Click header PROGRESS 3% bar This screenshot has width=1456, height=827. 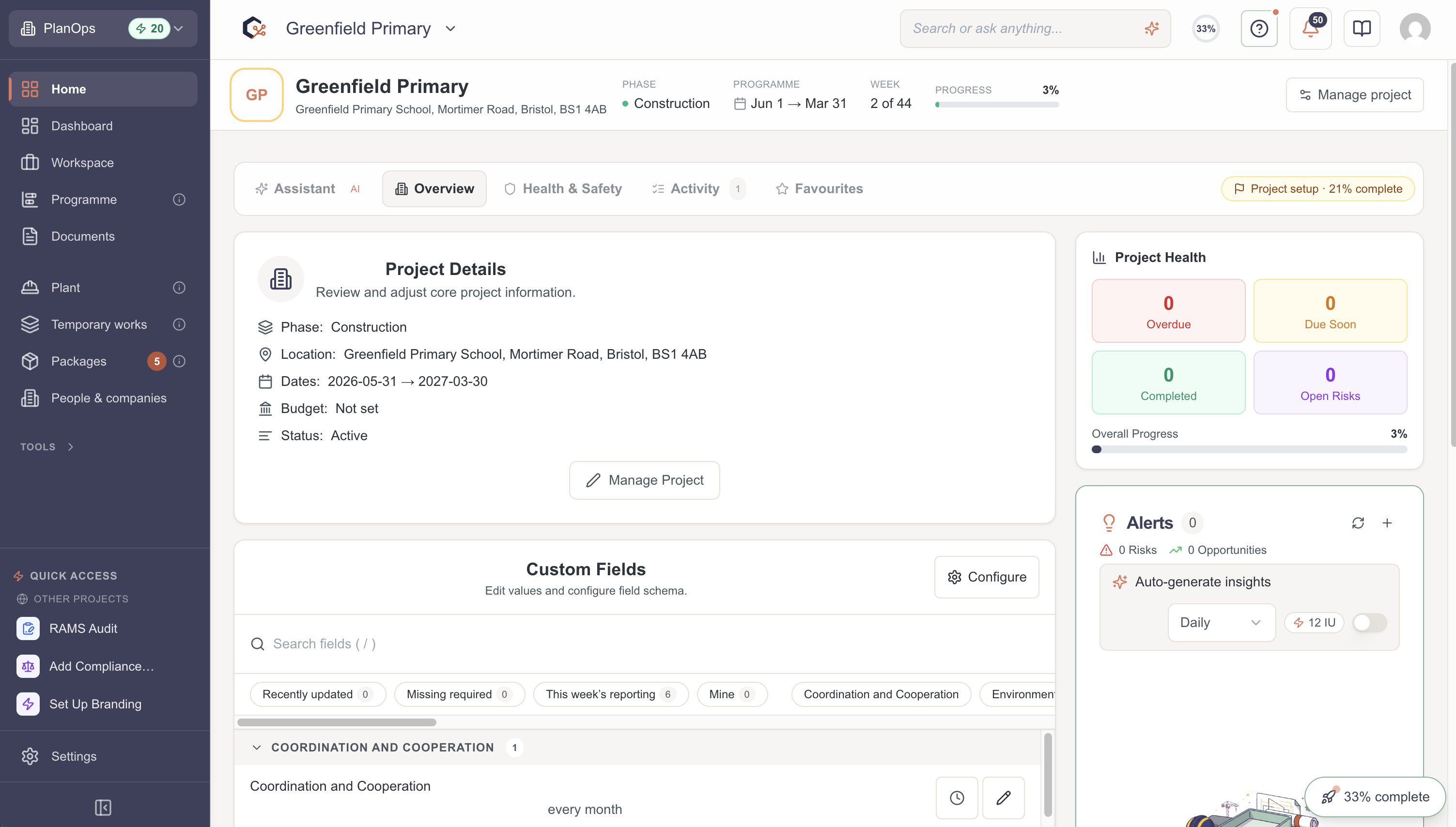pyautogui.click(x=996, y=105)
